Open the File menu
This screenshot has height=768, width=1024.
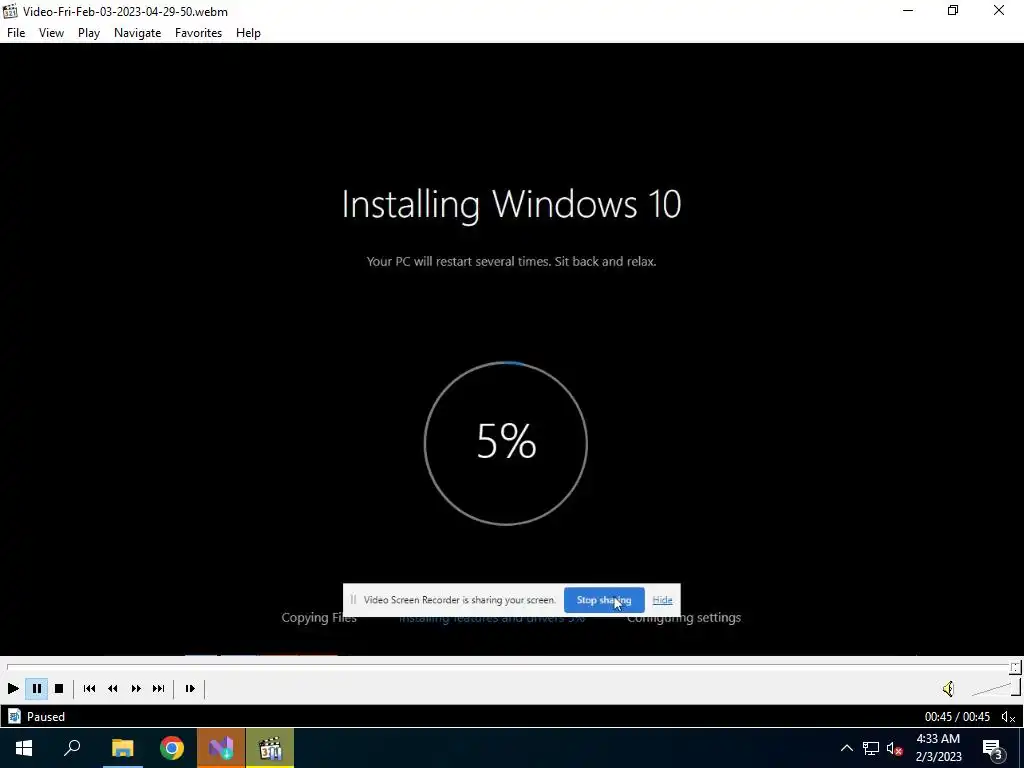click(x=16, y=33)
